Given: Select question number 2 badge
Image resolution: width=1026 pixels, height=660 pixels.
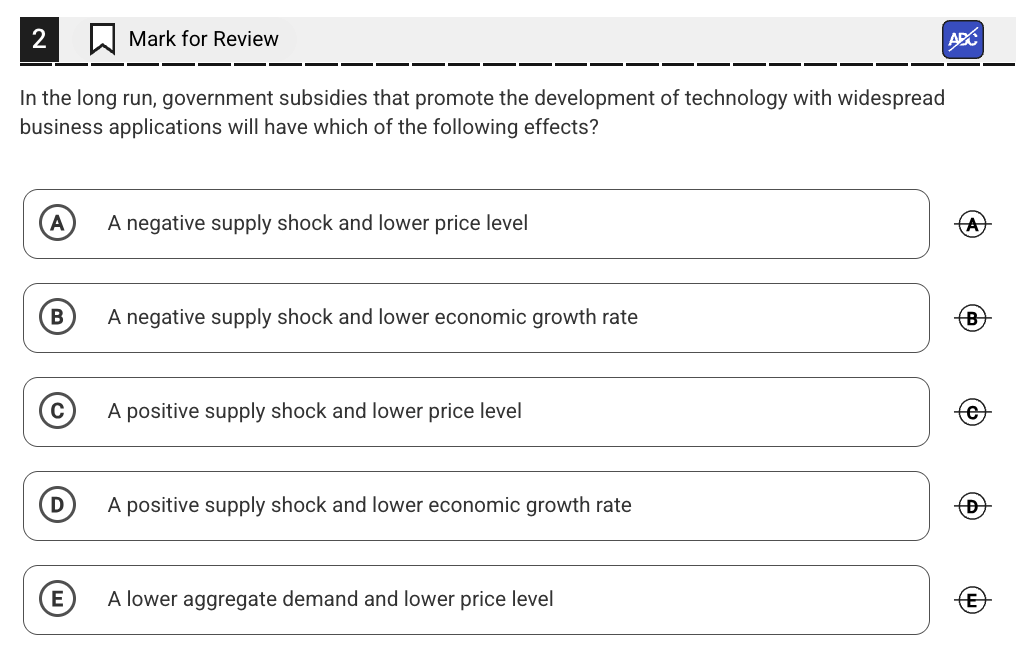Looking at the screenshot, I should point(38,39).
